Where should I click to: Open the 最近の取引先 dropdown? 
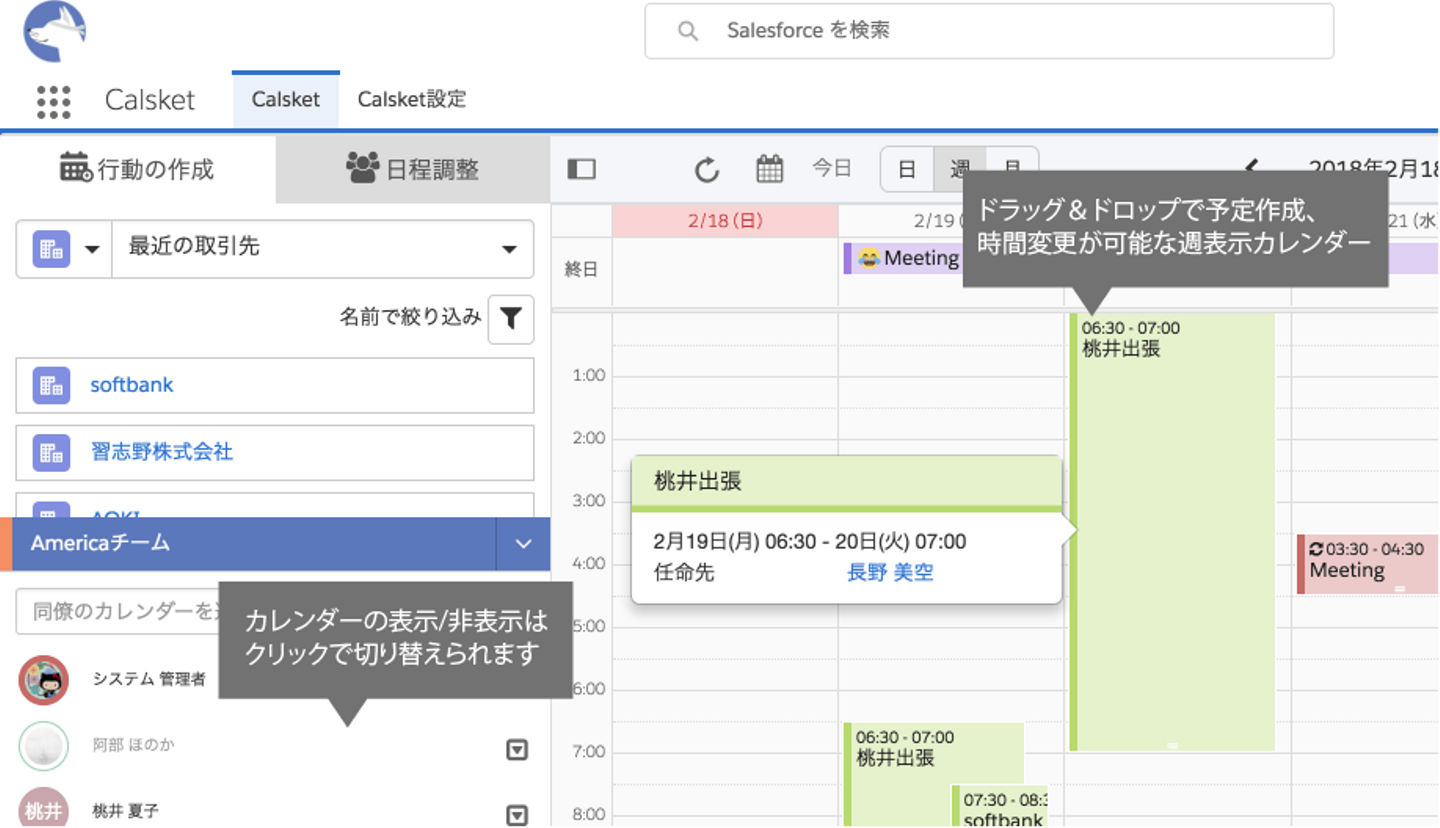click(x=323, y=249)
